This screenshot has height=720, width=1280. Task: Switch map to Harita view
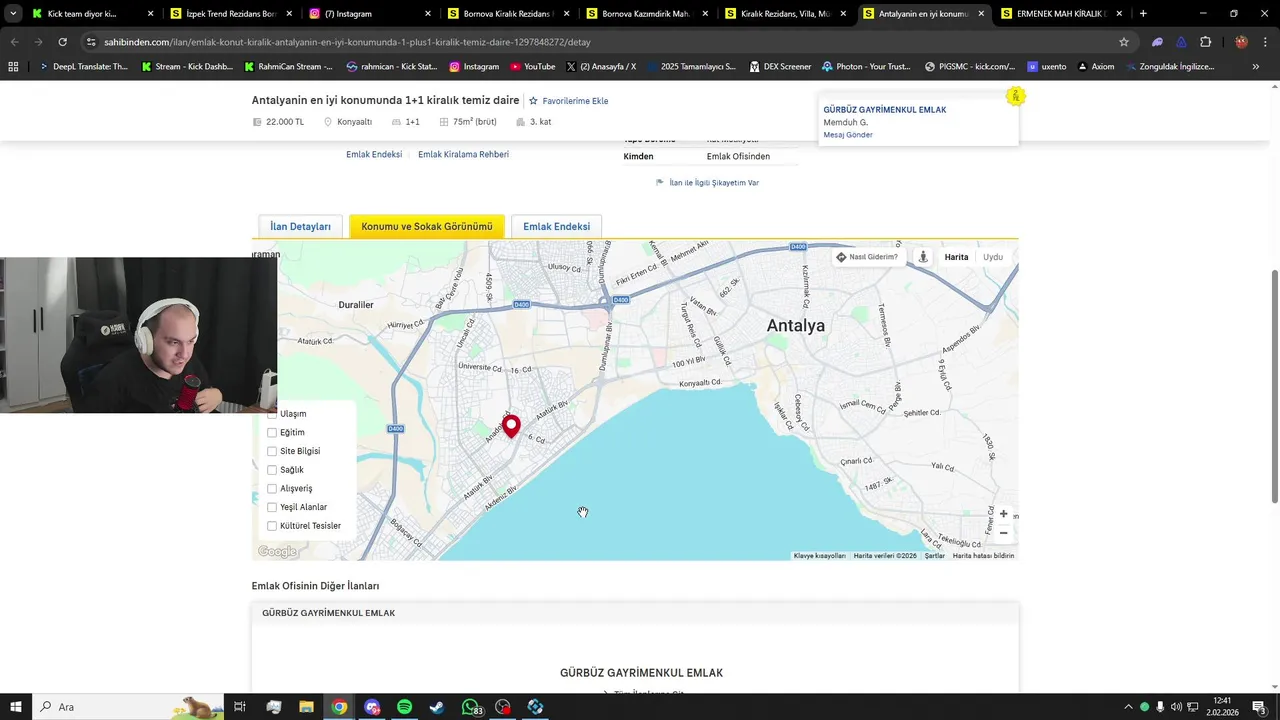point(956,257)
